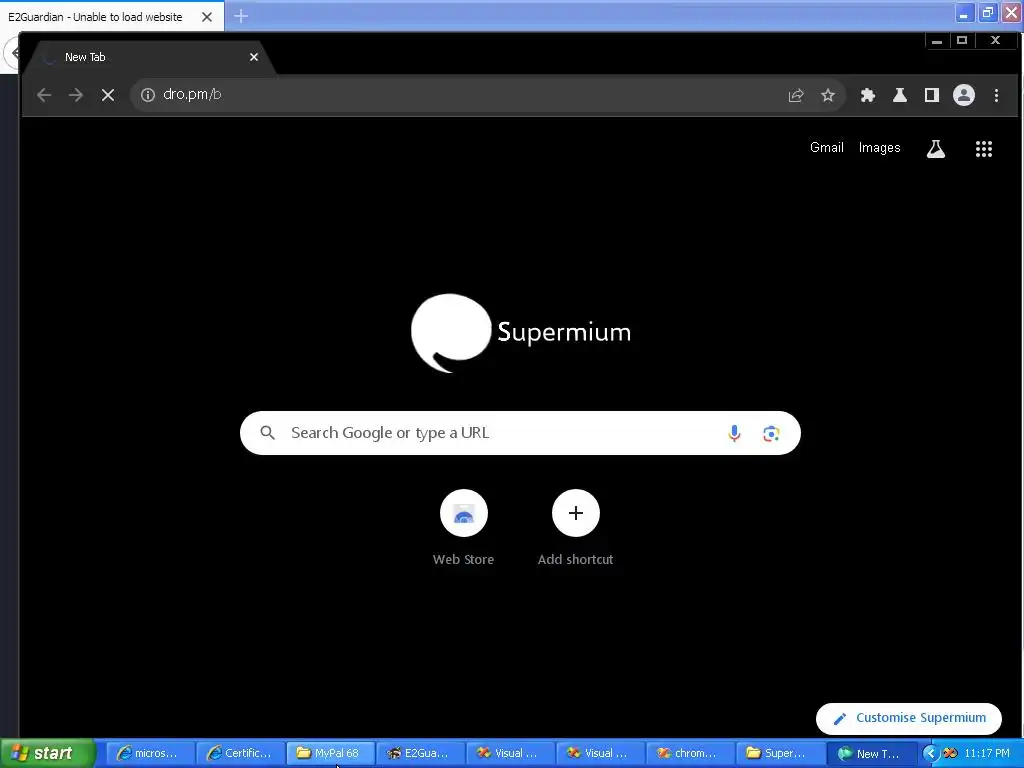
Task: Switch to chrom... taskbar item
Action: [x=690, y=753]
